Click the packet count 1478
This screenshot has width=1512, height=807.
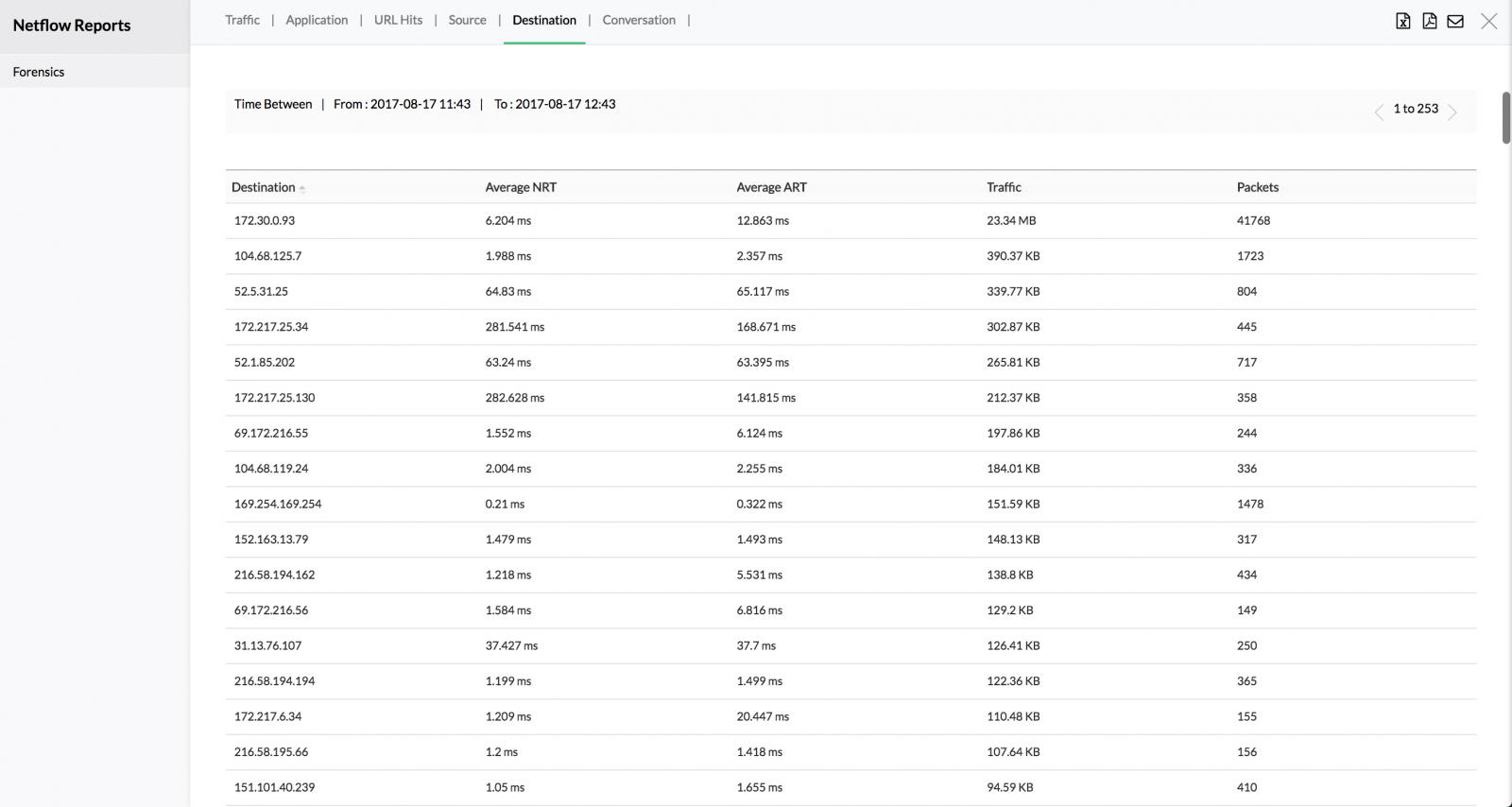(x=1250, y=504)
